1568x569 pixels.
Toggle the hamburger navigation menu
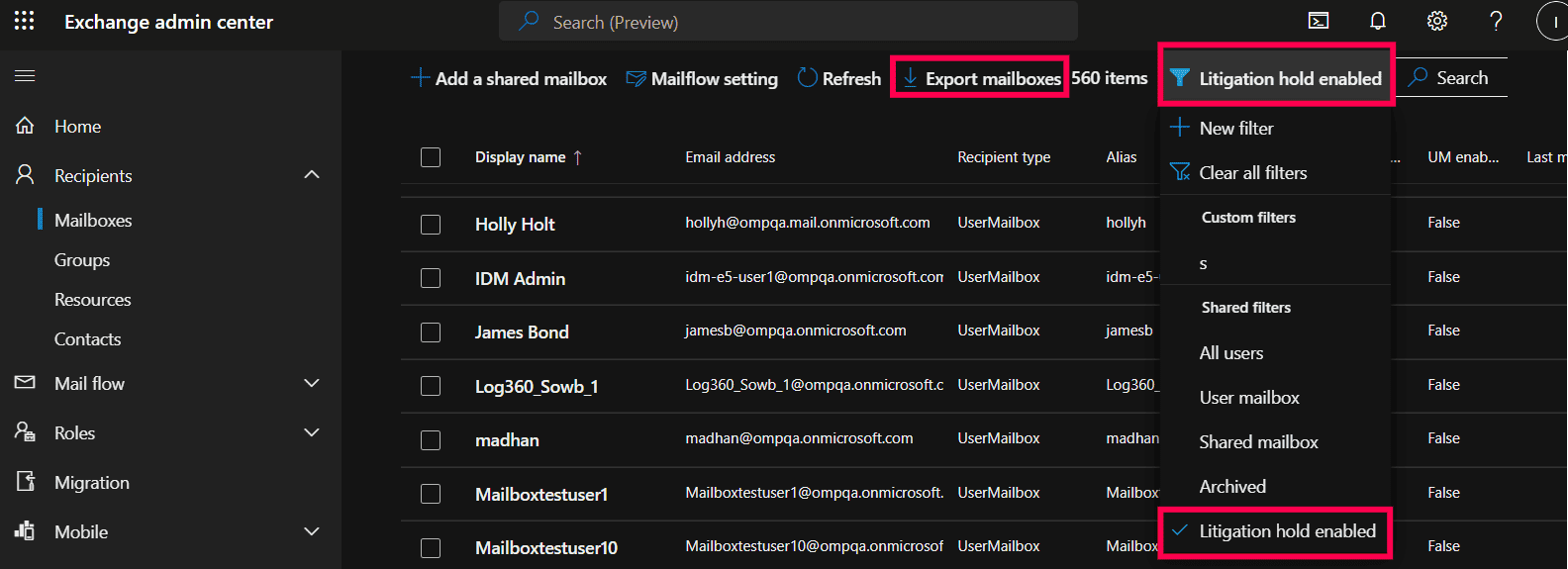pos(25,75)
